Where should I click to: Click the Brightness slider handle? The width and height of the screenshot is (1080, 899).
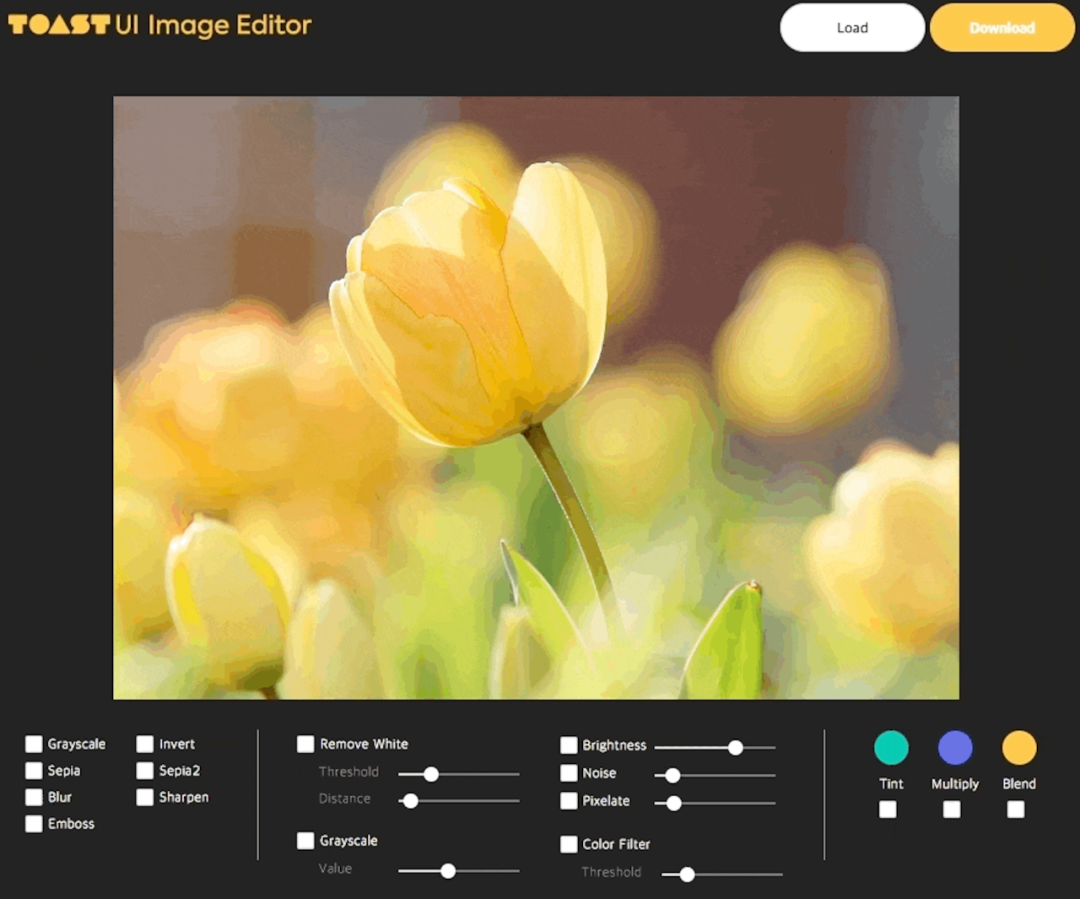click(x=736, y=747)
